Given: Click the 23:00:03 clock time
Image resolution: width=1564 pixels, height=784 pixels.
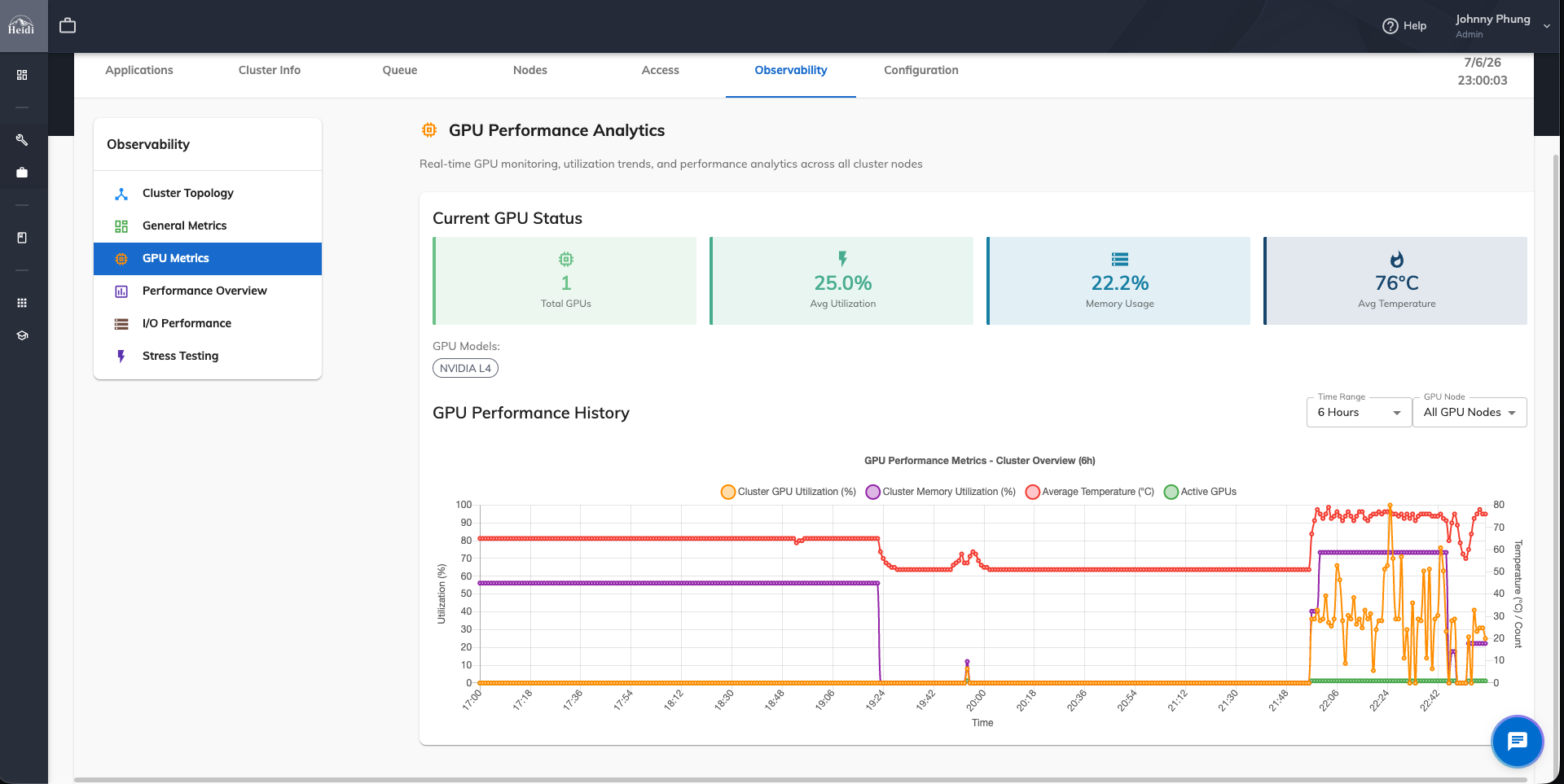Looking at the screenshot, I should coord(1483,81).
